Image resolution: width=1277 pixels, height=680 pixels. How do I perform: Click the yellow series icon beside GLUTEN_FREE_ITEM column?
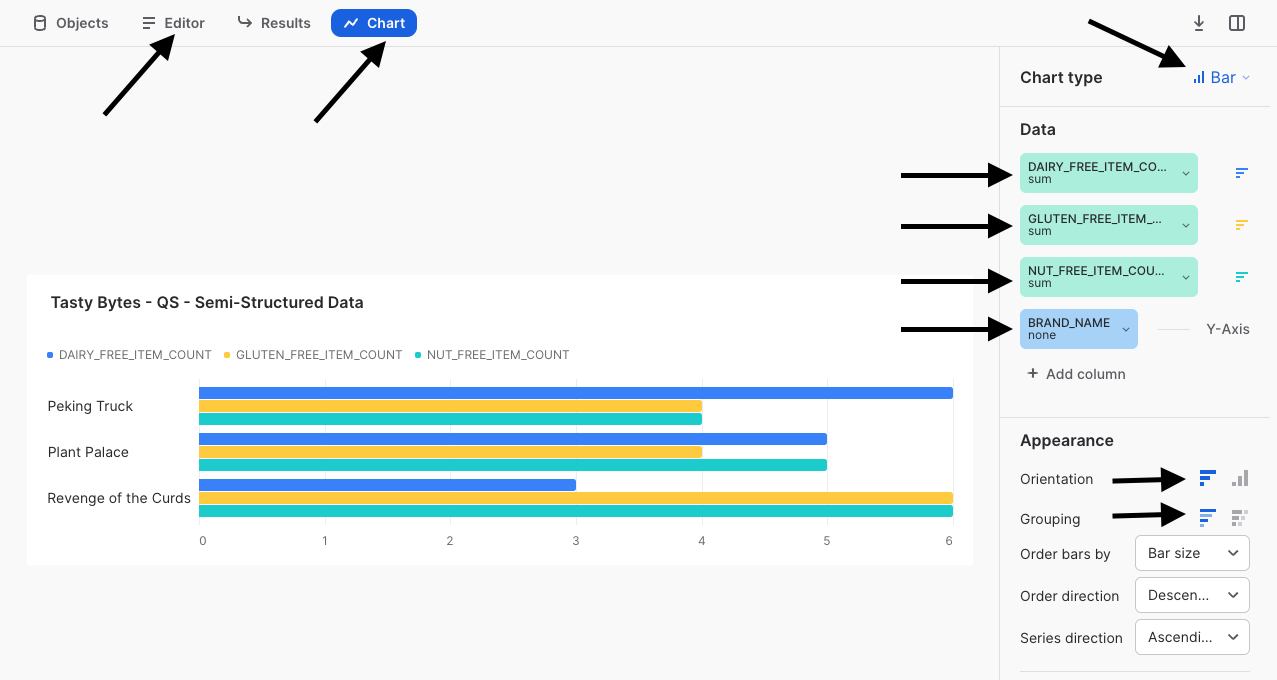click(1241, 224)
